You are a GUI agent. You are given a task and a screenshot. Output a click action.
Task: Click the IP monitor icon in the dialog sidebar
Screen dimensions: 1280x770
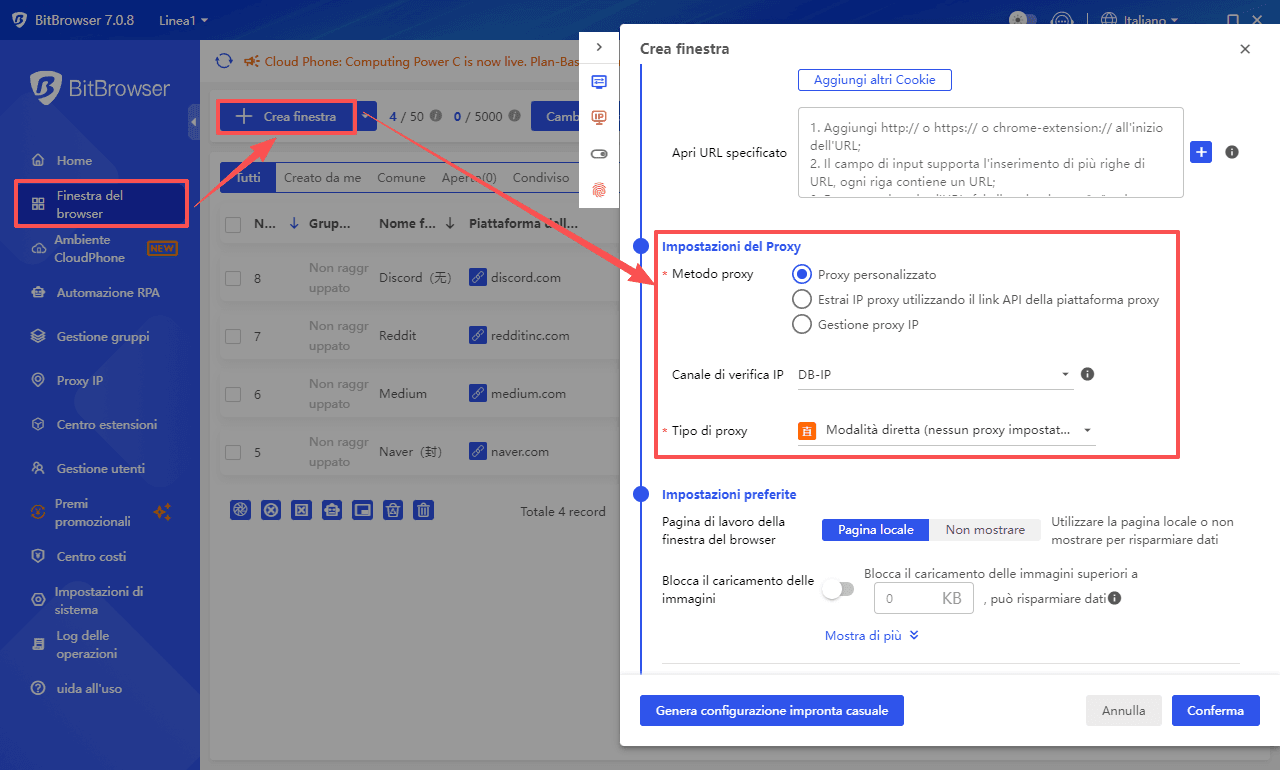[x=599, y=117]
